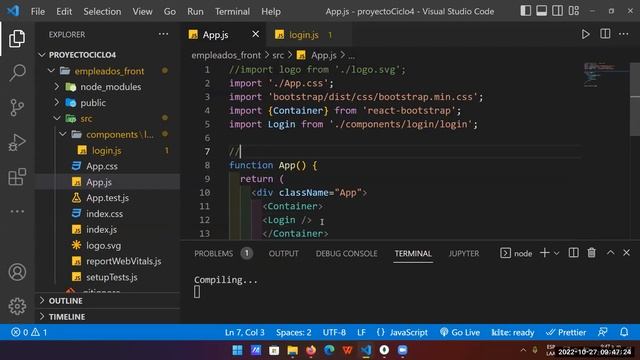This screenshot has width=640, height=360.
Task: Open the notifications bell icon
Action: (x=624, y=332)
